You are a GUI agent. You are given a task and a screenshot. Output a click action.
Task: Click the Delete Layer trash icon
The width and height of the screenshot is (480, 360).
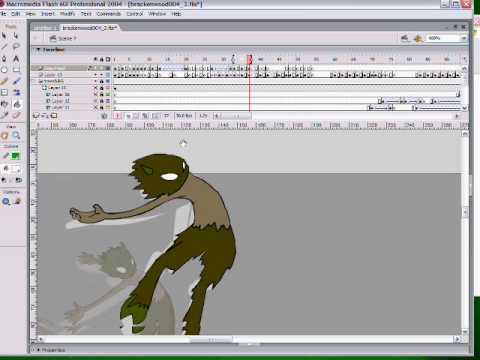tap(104, 116)
